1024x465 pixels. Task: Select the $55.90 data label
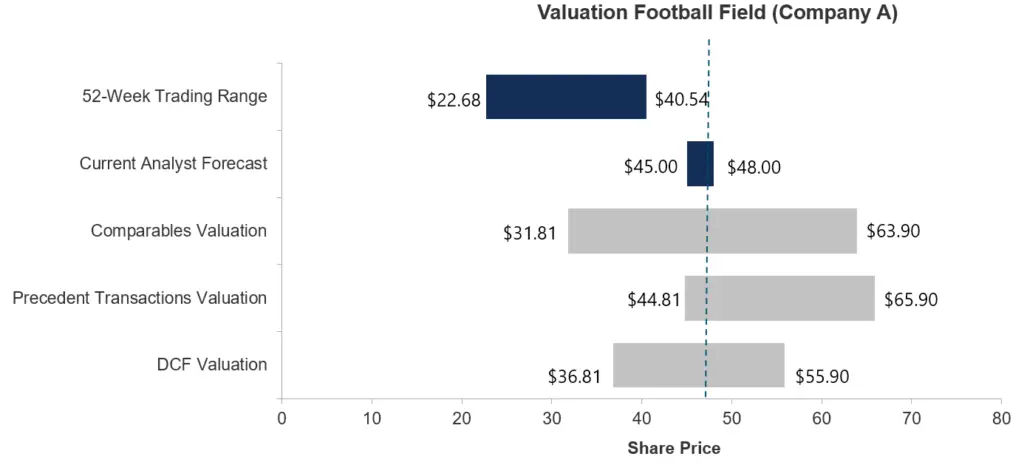(x=822, y=377)
